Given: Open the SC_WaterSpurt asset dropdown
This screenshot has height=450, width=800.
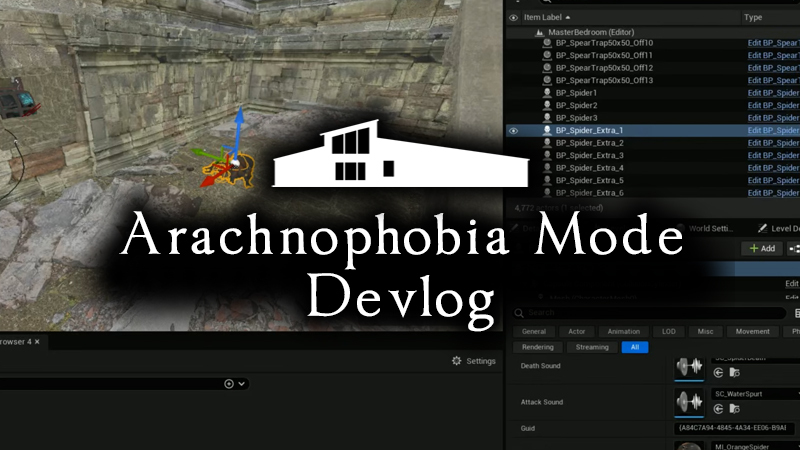Looking at the screenshot, I should point(755,394).
